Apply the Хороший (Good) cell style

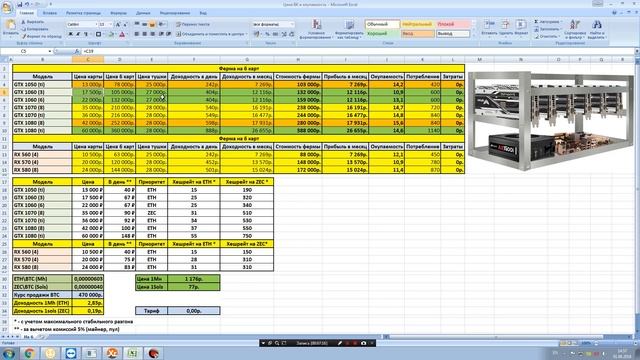pos(382,33)
